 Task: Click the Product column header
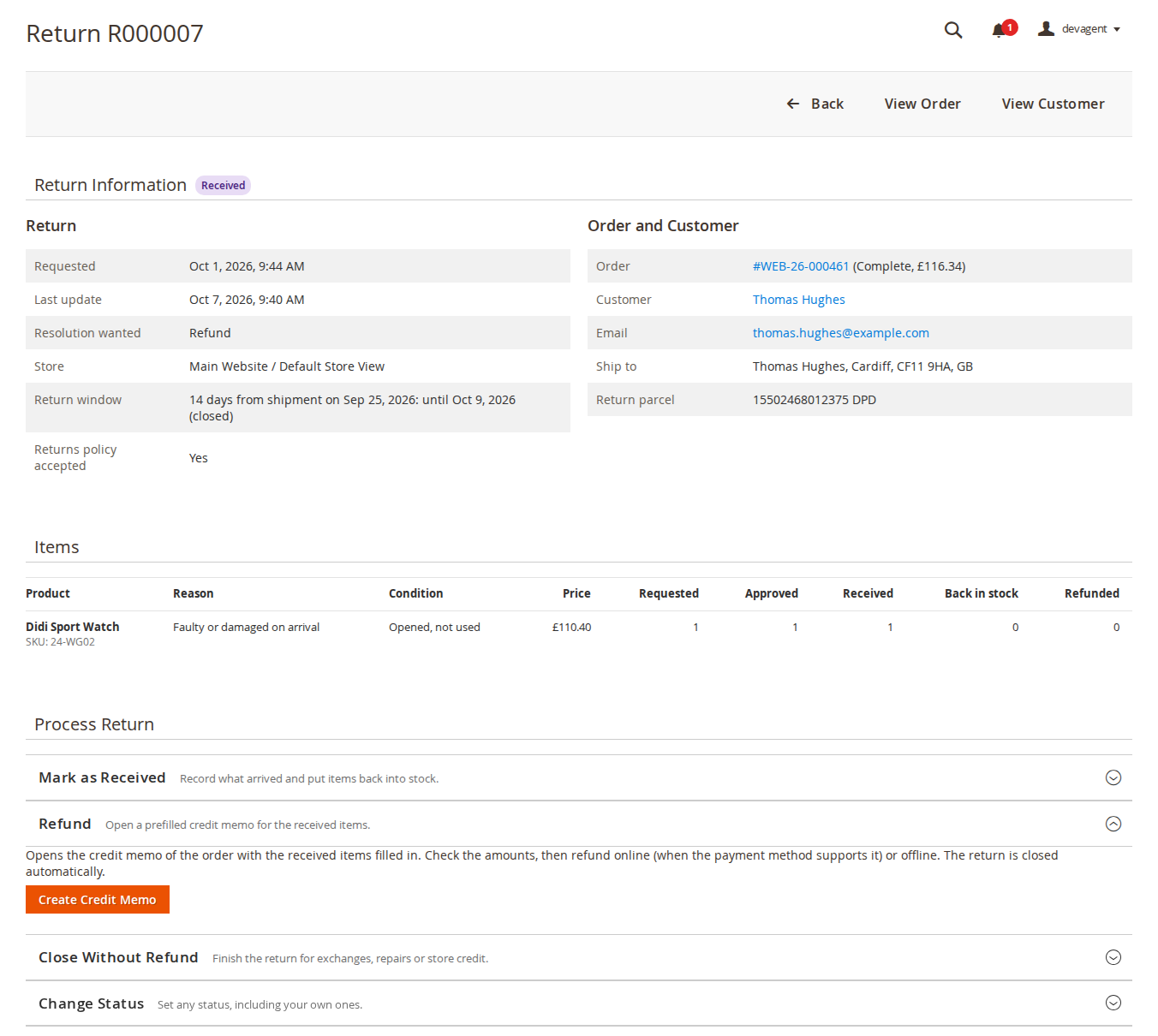click(x=48, y=593)
